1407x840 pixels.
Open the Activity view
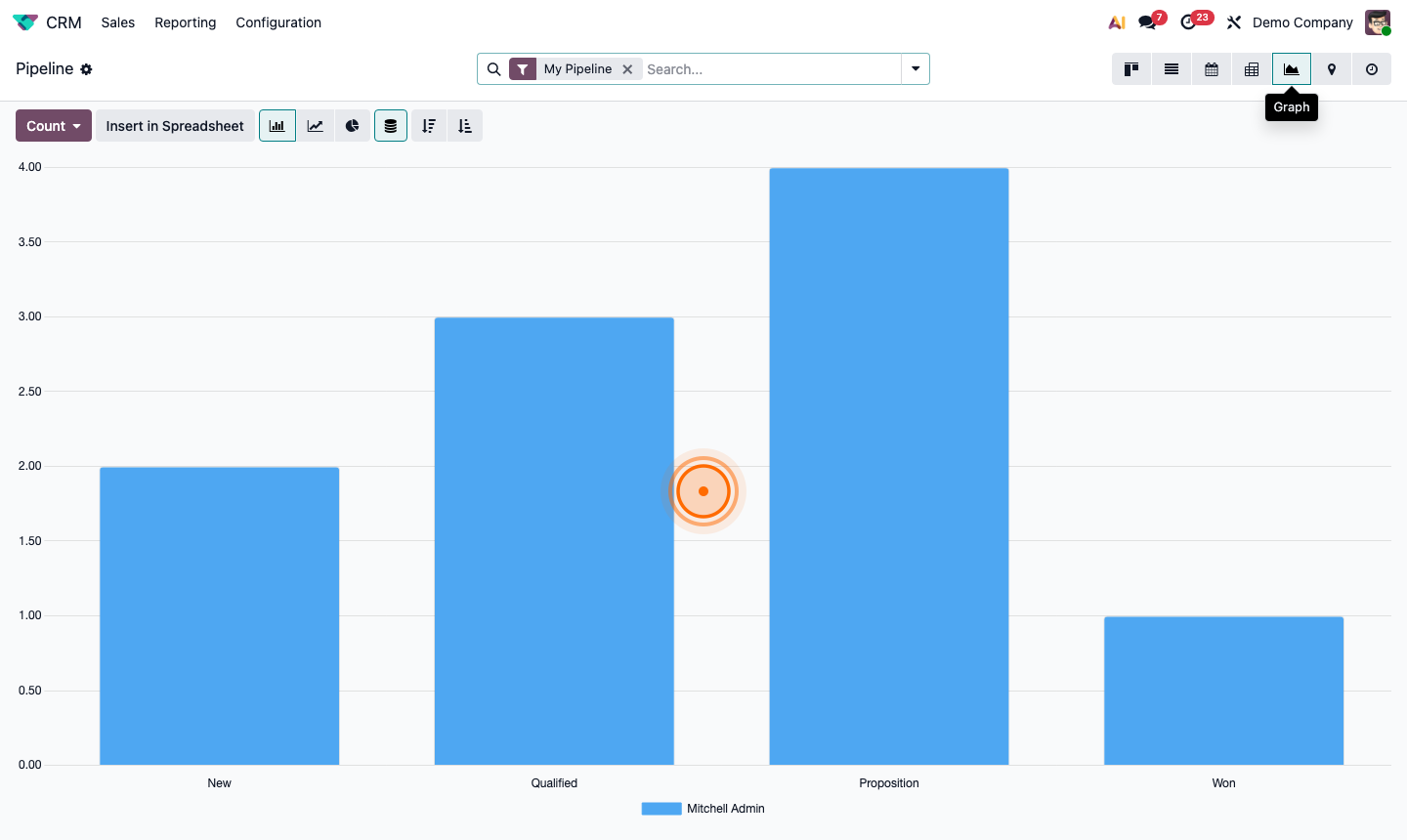click(1372, 68)
